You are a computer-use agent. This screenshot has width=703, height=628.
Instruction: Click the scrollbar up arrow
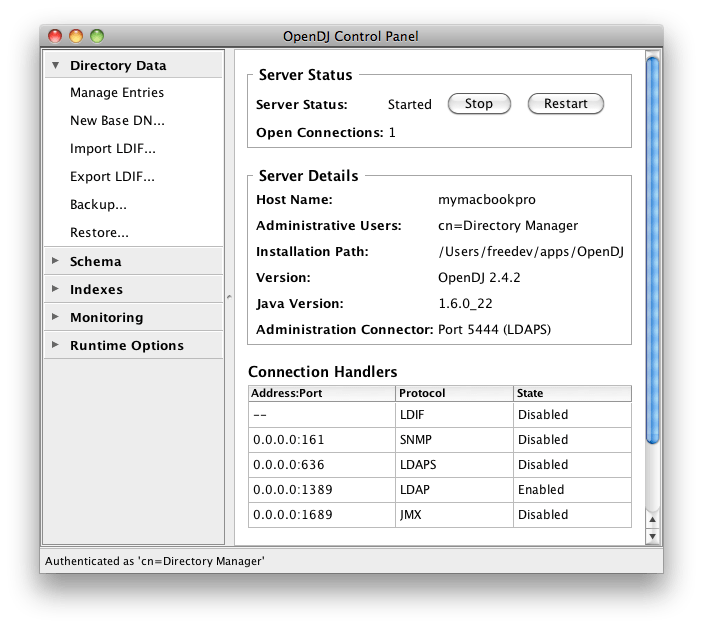(x=653, y=520)
